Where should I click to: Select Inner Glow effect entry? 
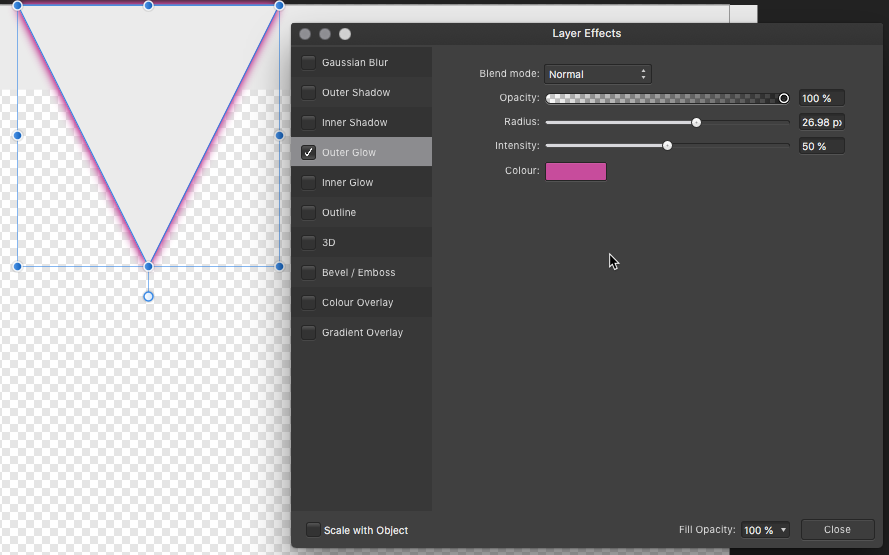[x=347, y=183]
